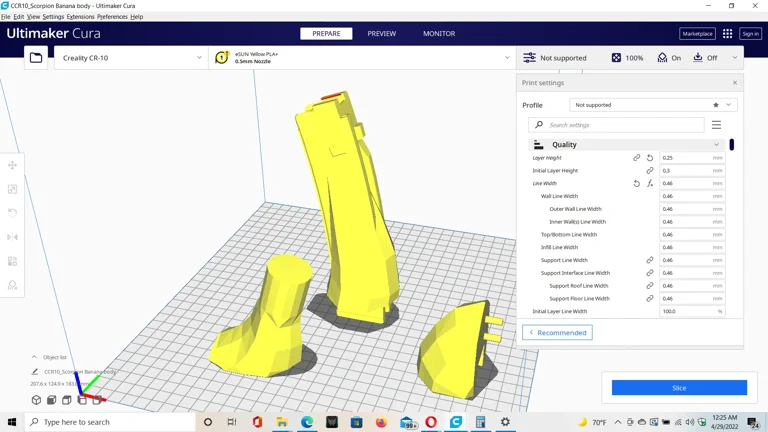Select the Mirror tool
Image resolution: width=768 pixels, height=432 pixels.
point(13,237)
